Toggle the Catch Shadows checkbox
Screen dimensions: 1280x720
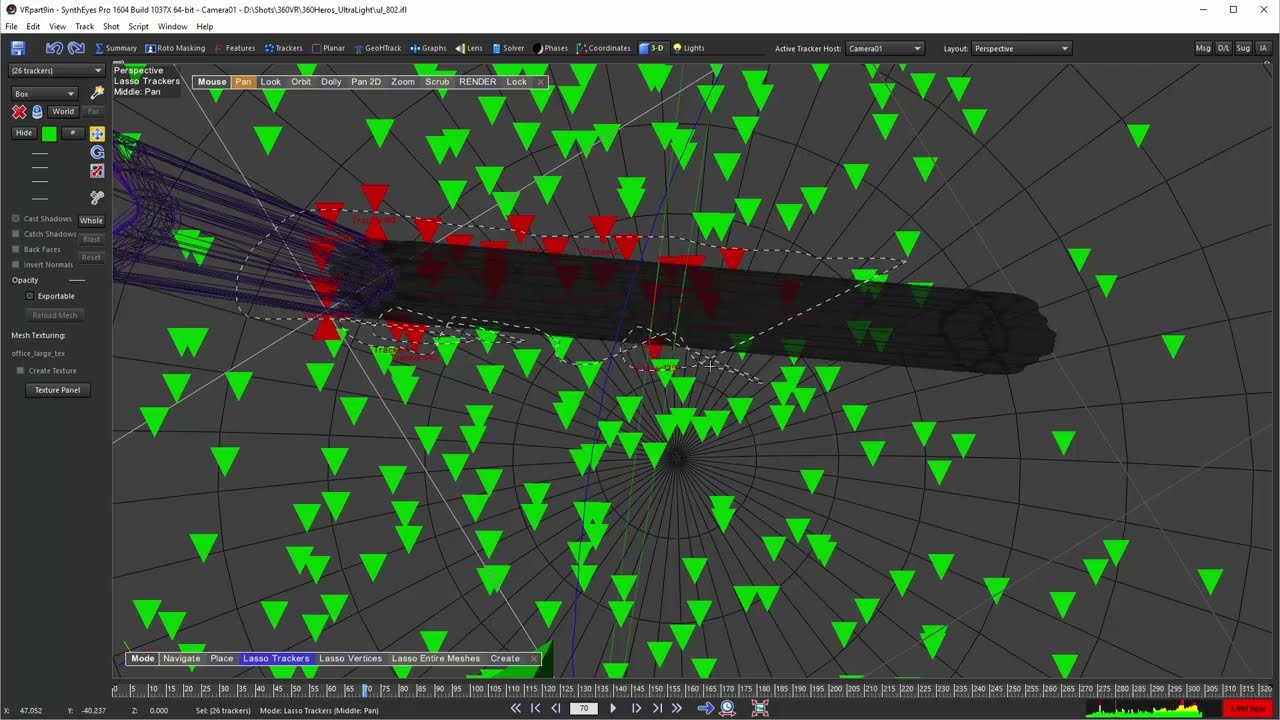click(x=16, y=234)
